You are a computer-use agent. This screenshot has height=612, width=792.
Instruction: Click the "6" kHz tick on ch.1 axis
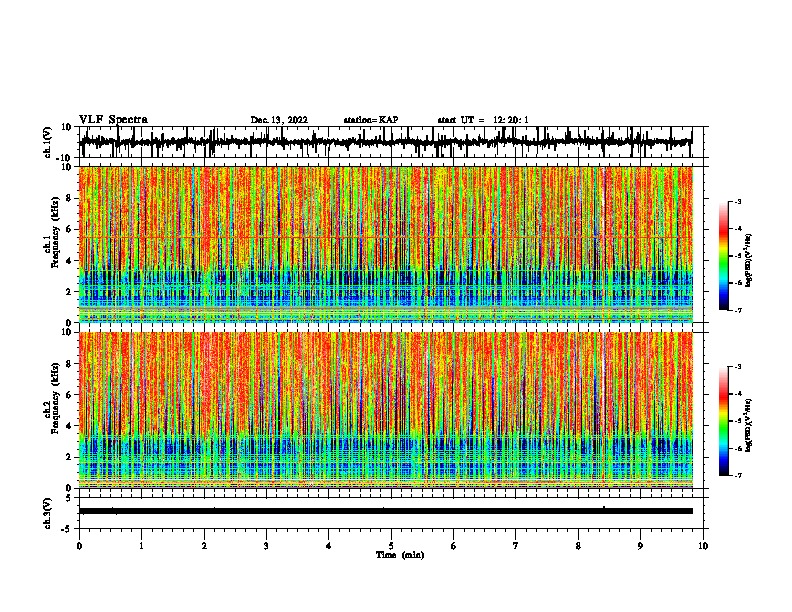(x=69, y=229)
